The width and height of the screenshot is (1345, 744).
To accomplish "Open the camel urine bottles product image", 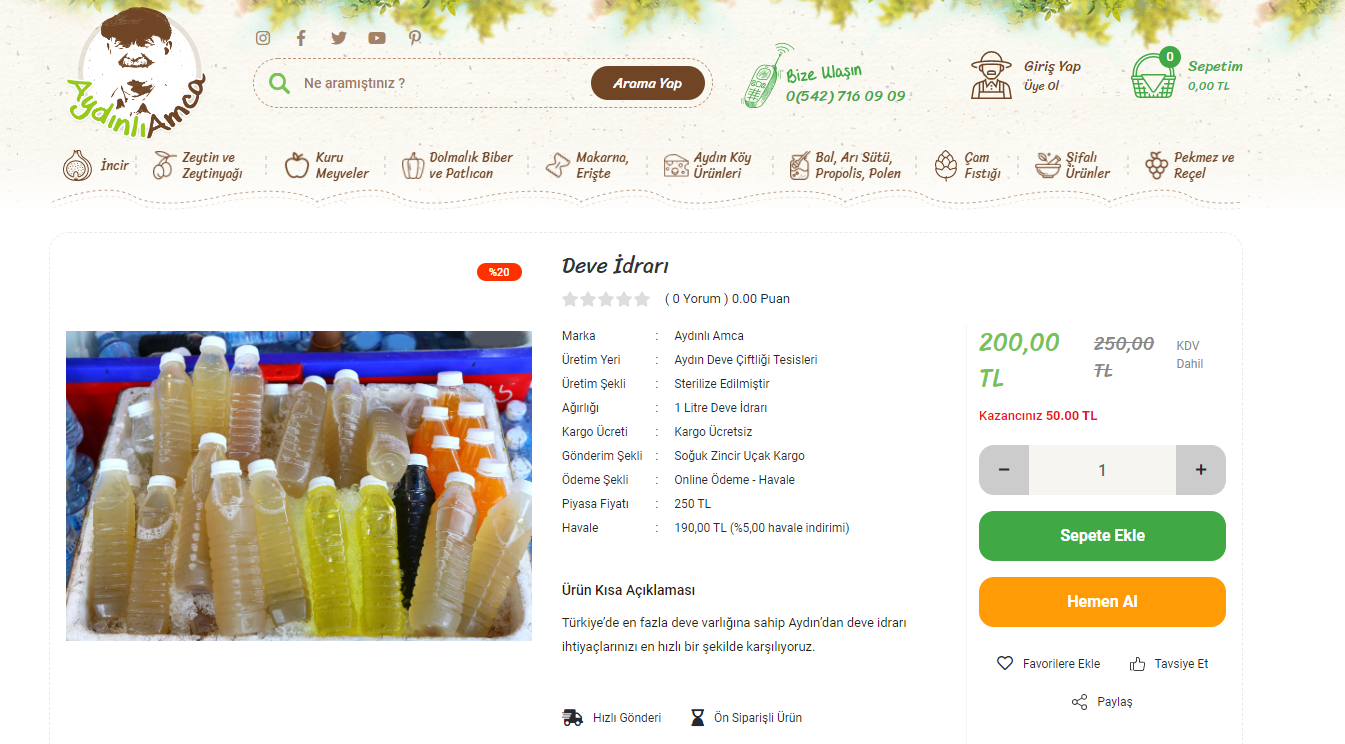I will coord(299,486).
